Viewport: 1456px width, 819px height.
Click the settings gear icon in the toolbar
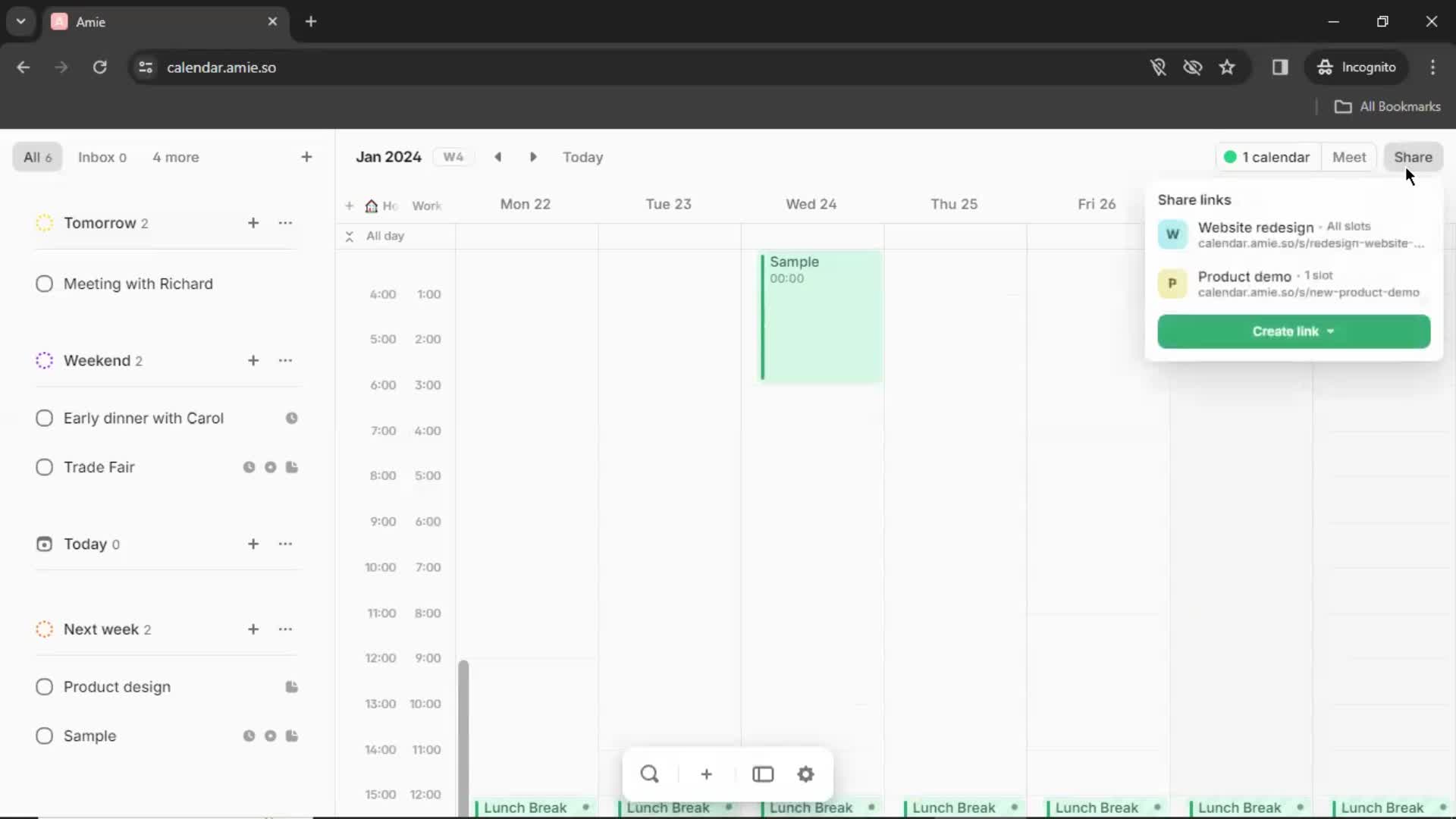point(806,773)
